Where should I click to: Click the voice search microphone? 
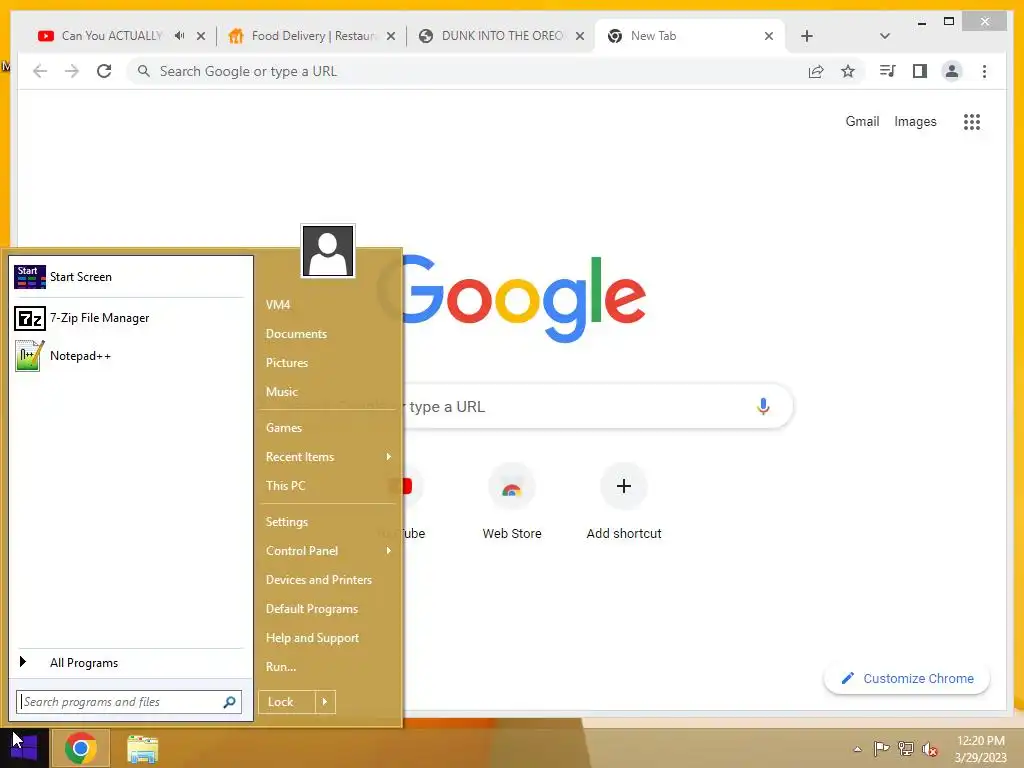tap(763, 406)
